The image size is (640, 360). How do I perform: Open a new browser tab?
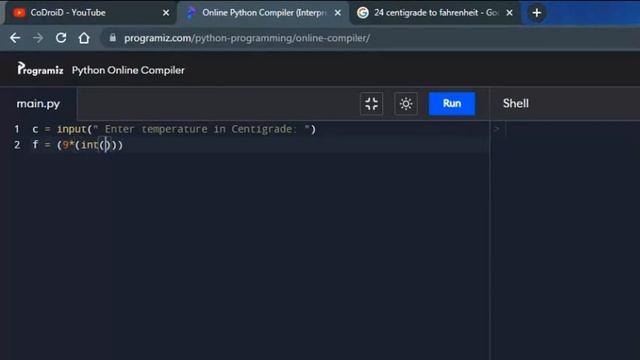click(x=536, y=13)
